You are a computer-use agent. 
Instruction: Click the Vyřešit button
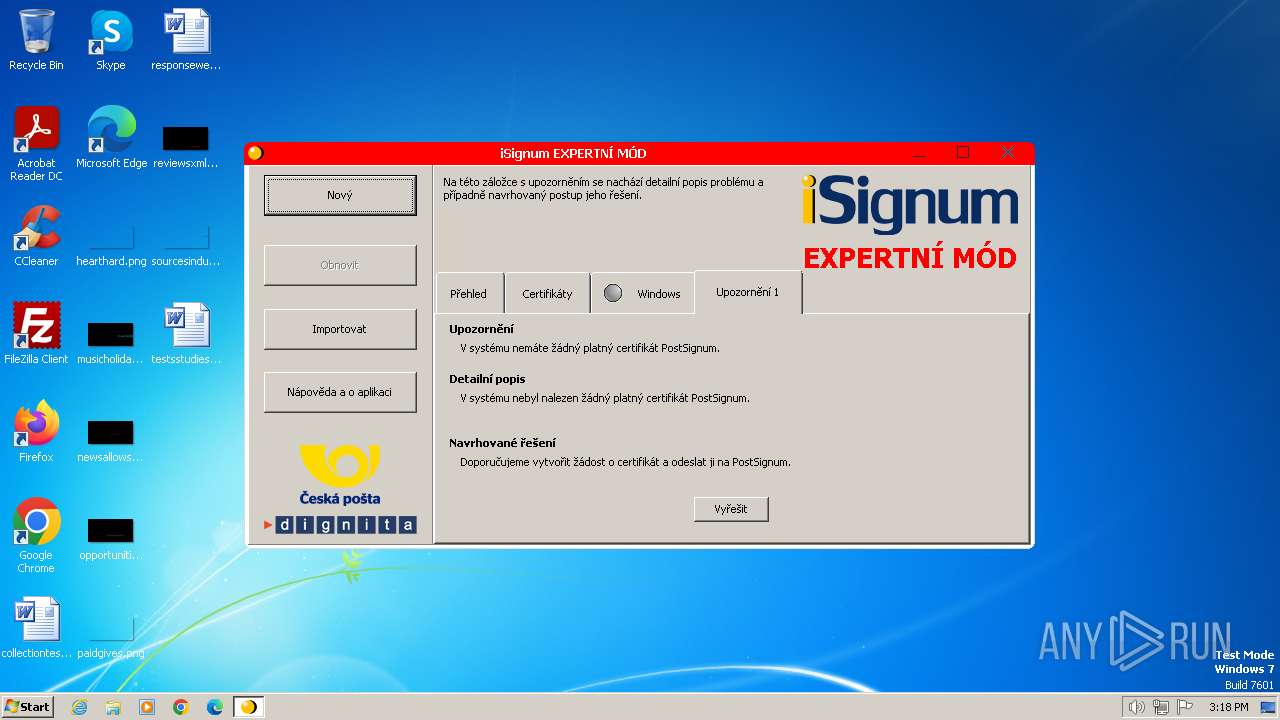(731, 509)
